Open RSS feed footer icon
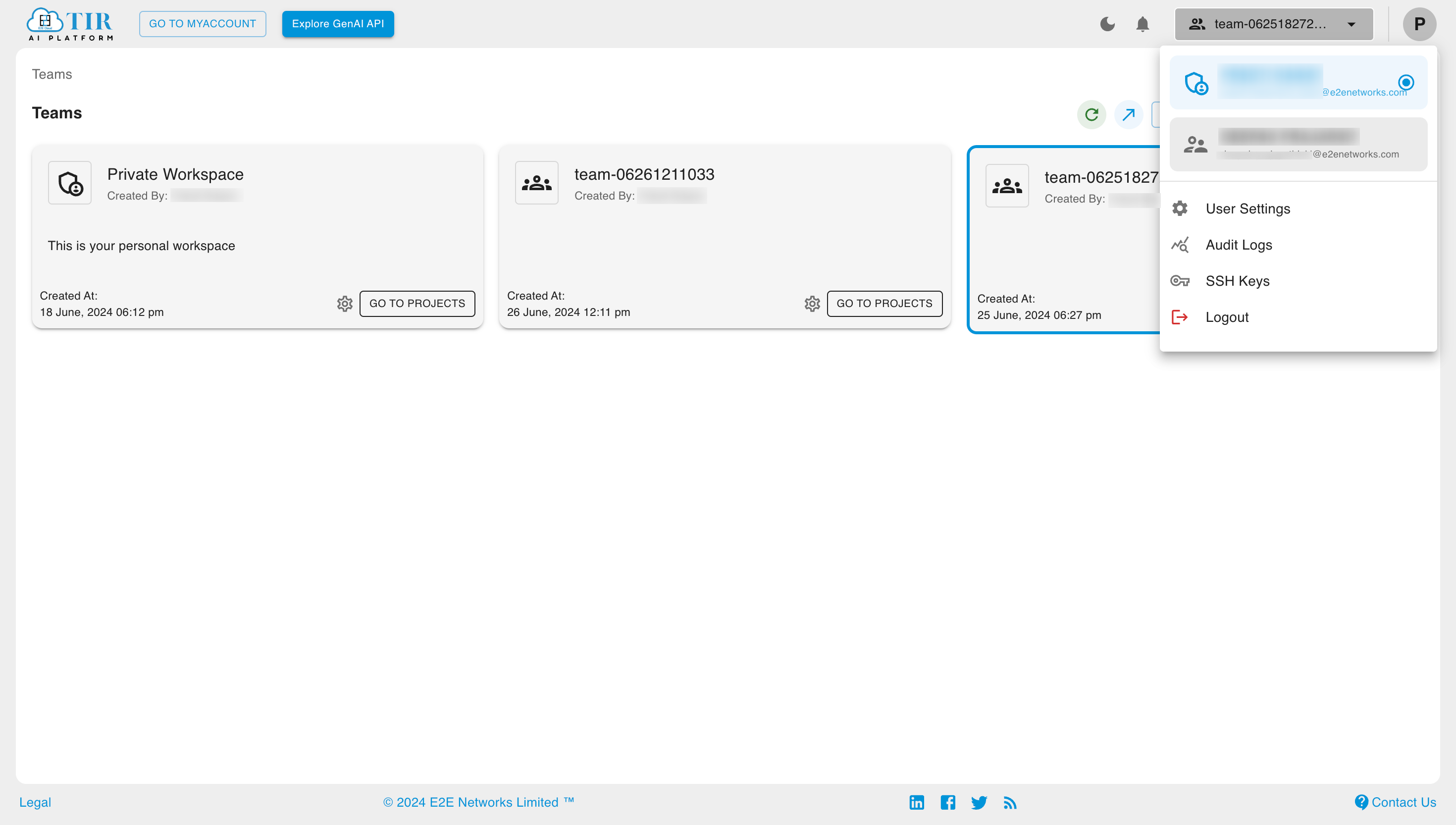Screen dimensions: 1456x825 (x=1010, y=802)
